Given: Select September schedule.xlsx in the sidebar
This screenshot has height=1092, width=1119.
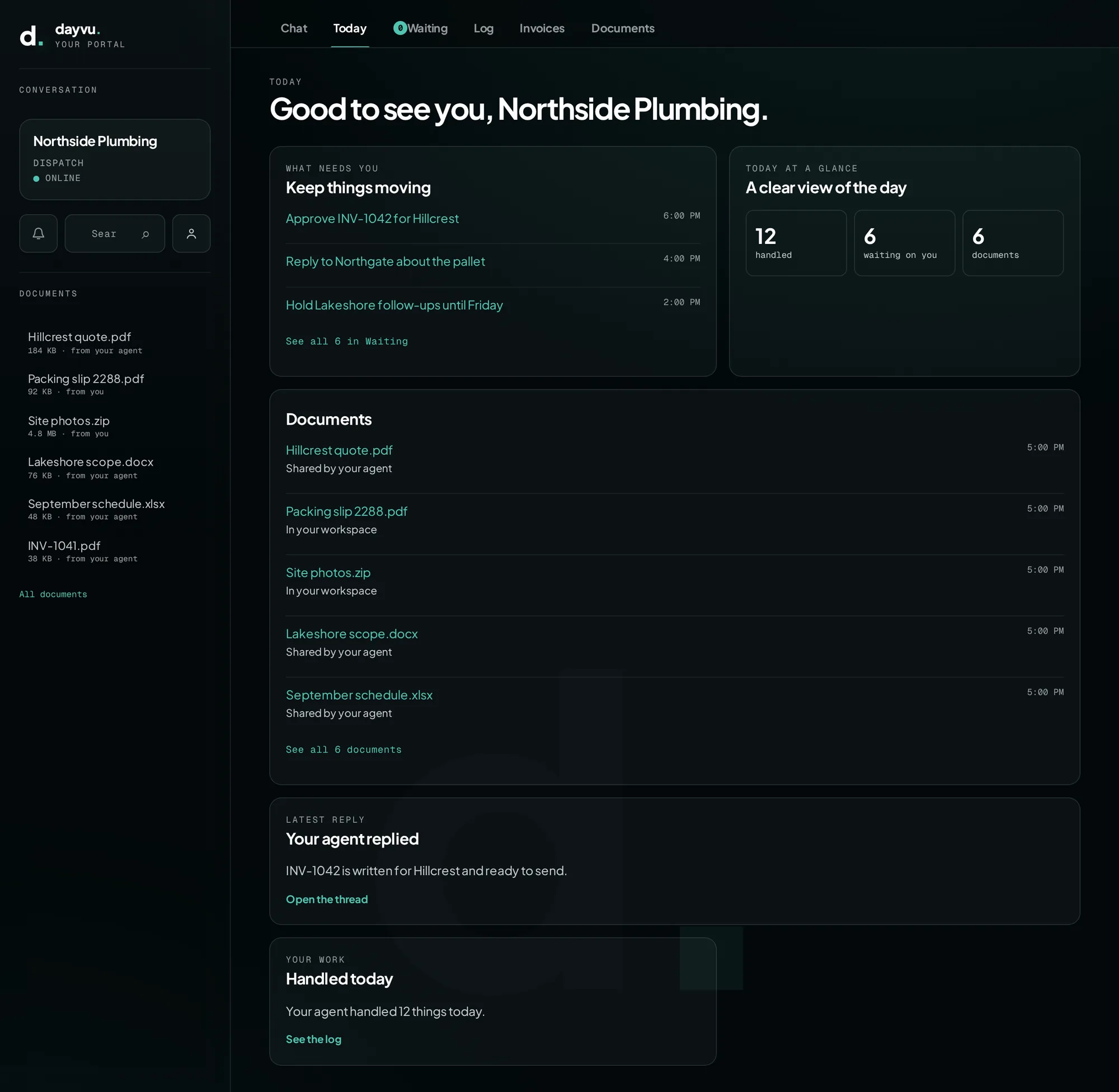Looking at the screenshot, I should click(115, 509).
